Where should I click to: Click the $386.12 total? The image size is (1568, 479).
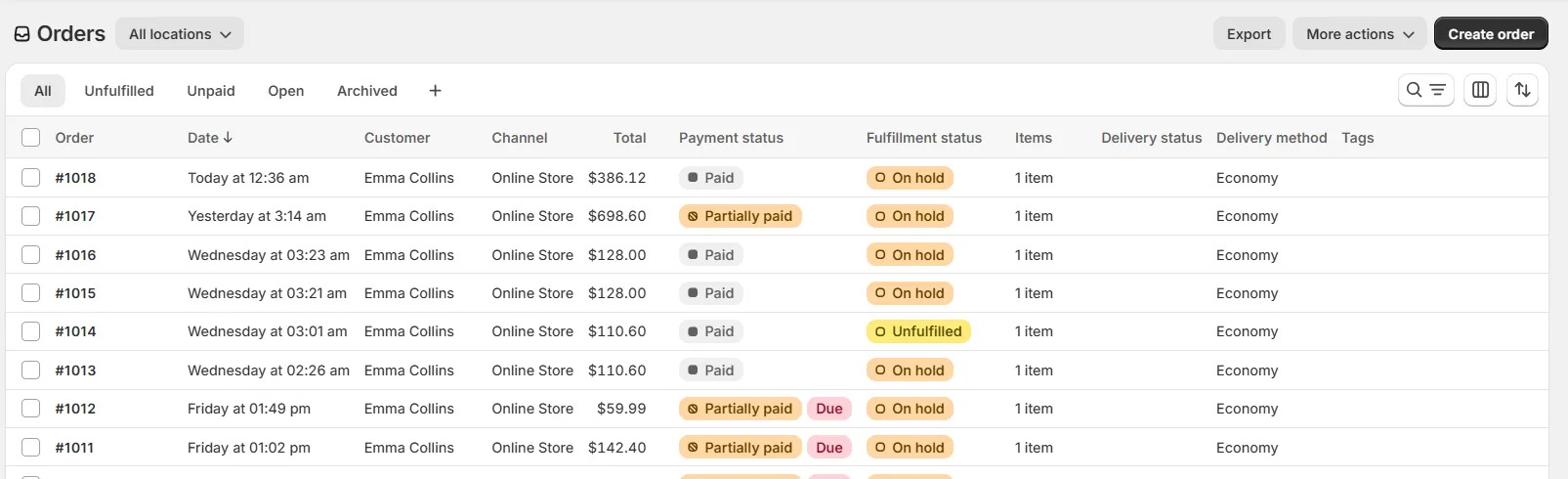(x=616, y=178)
